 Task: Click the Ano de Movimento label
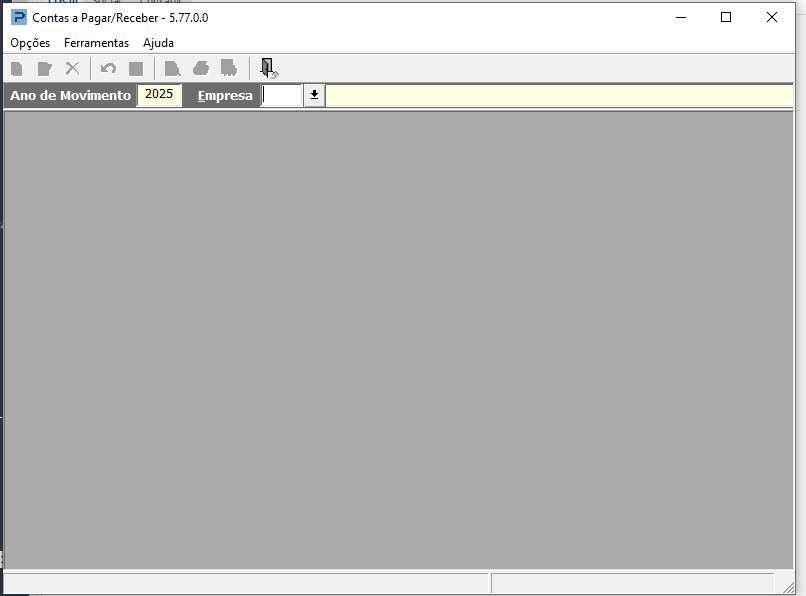[x=70, y=96]
